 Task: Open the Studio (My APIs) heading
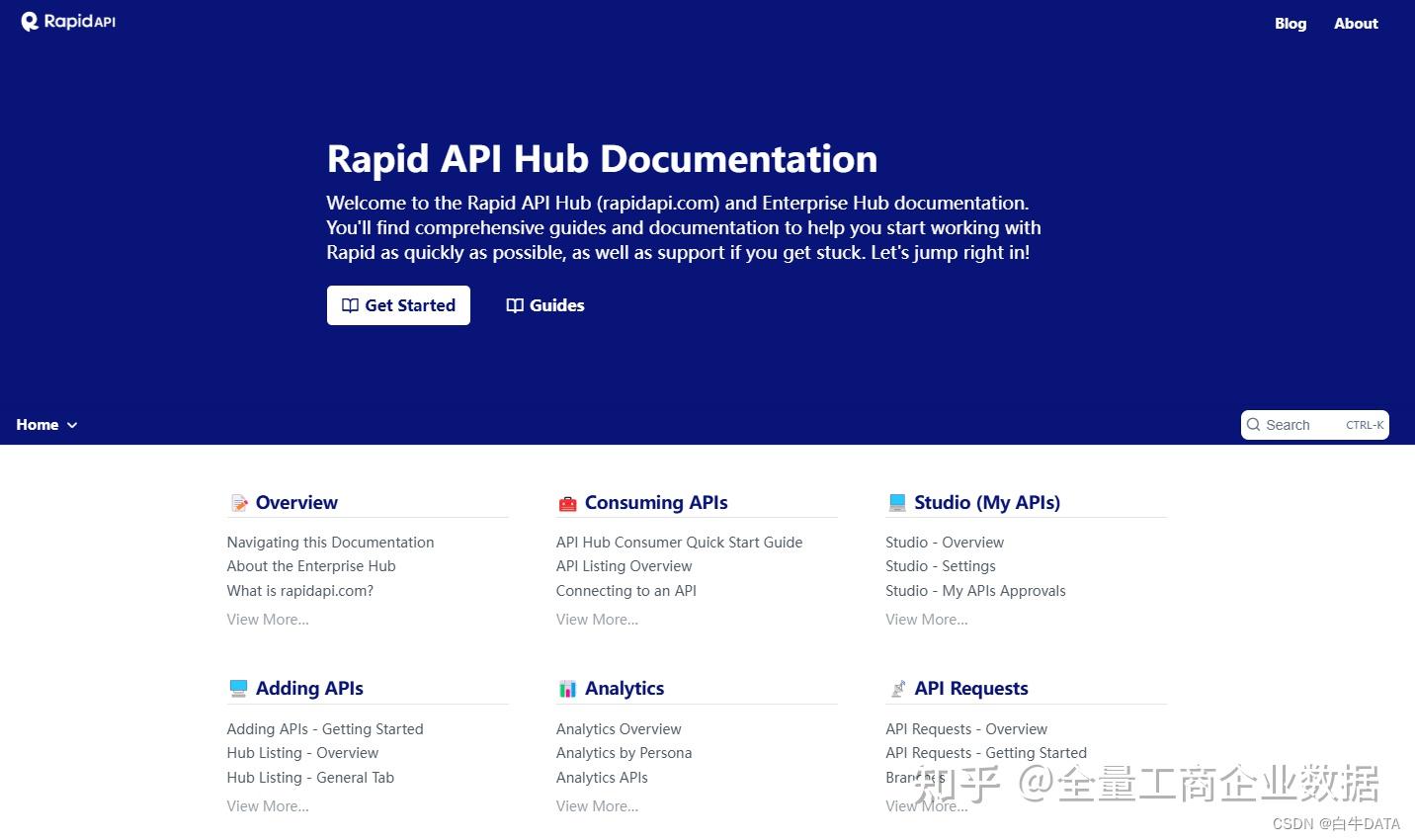[x=987, y=503]
